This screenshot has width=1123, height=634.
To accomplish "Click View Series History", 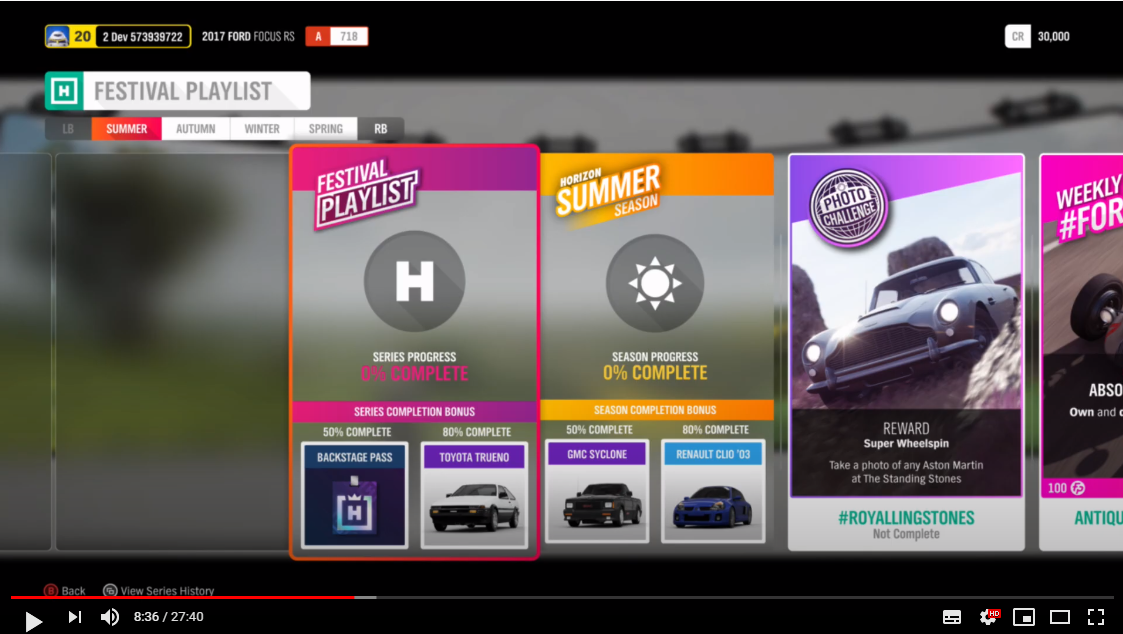I will pos(158,590).
